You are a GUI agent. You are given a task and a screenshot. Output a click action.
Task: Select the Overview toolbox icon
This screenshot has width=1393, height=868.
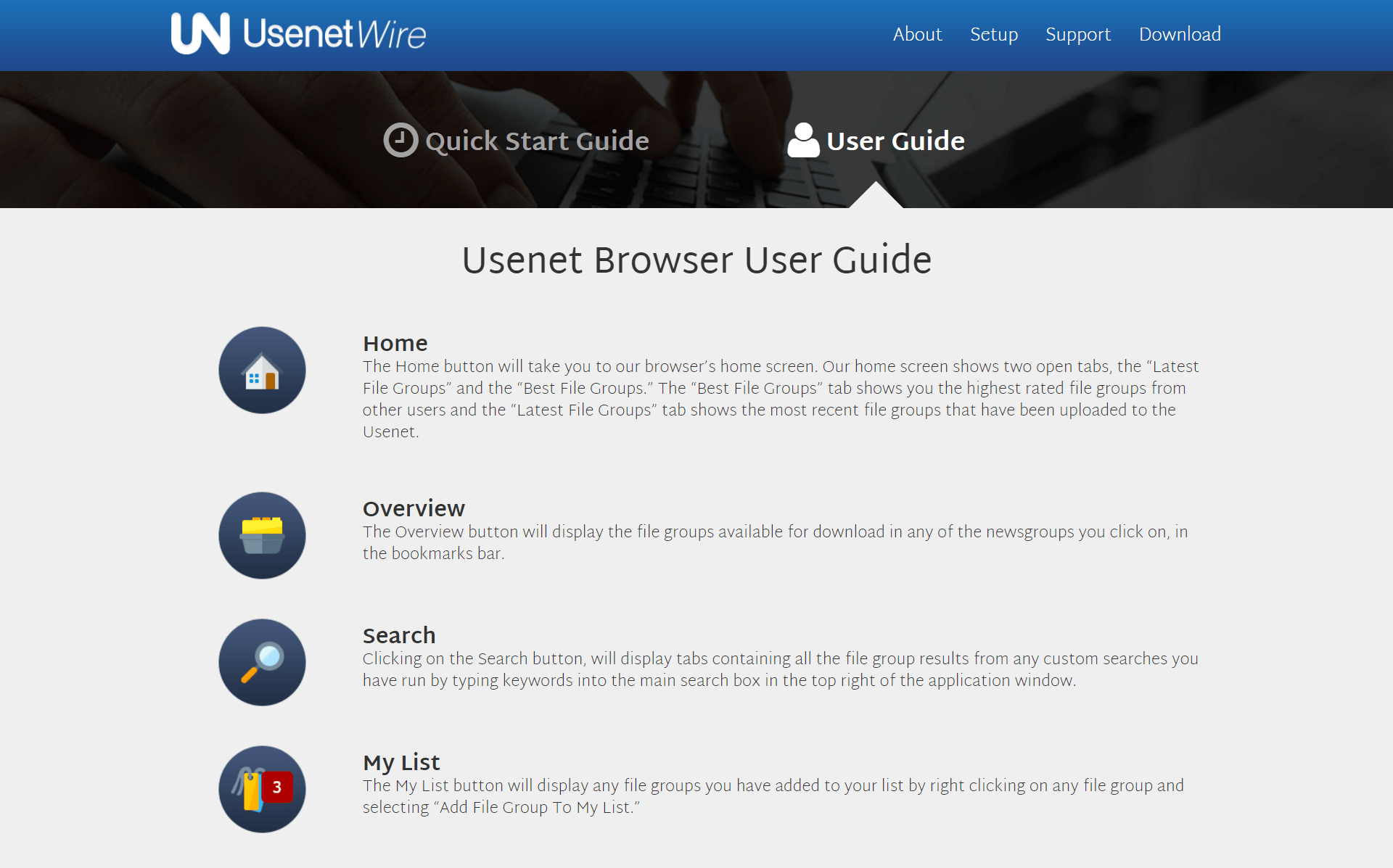coord(261,535)
